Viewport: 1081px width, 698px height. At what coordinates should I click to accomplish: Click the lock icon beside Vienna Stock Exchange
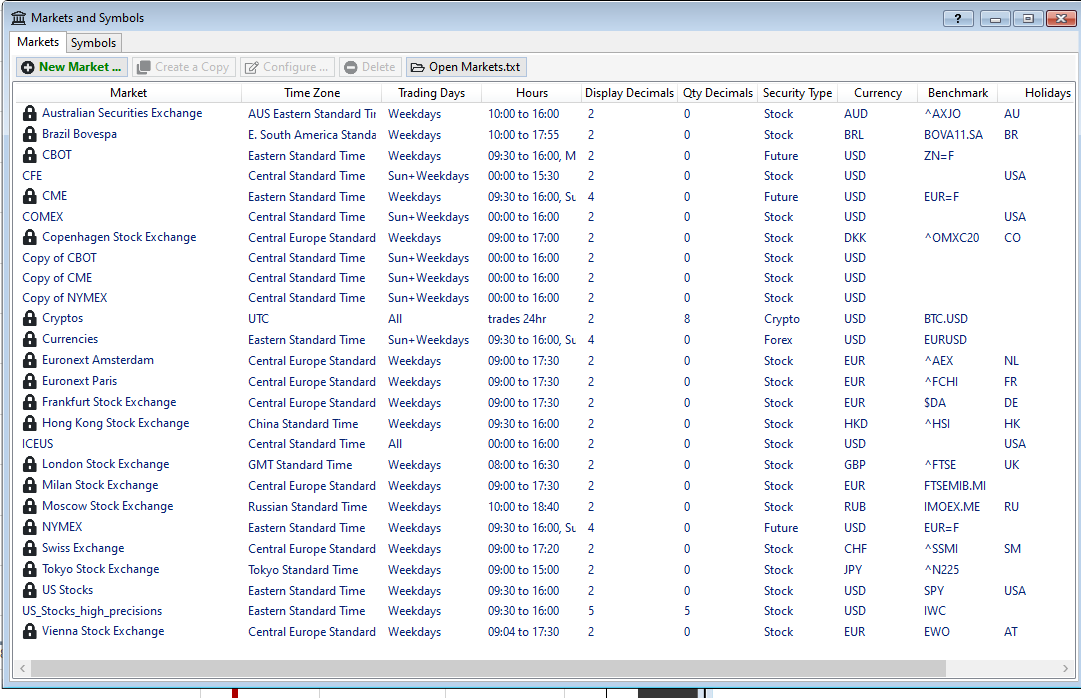tap(30, 631)
